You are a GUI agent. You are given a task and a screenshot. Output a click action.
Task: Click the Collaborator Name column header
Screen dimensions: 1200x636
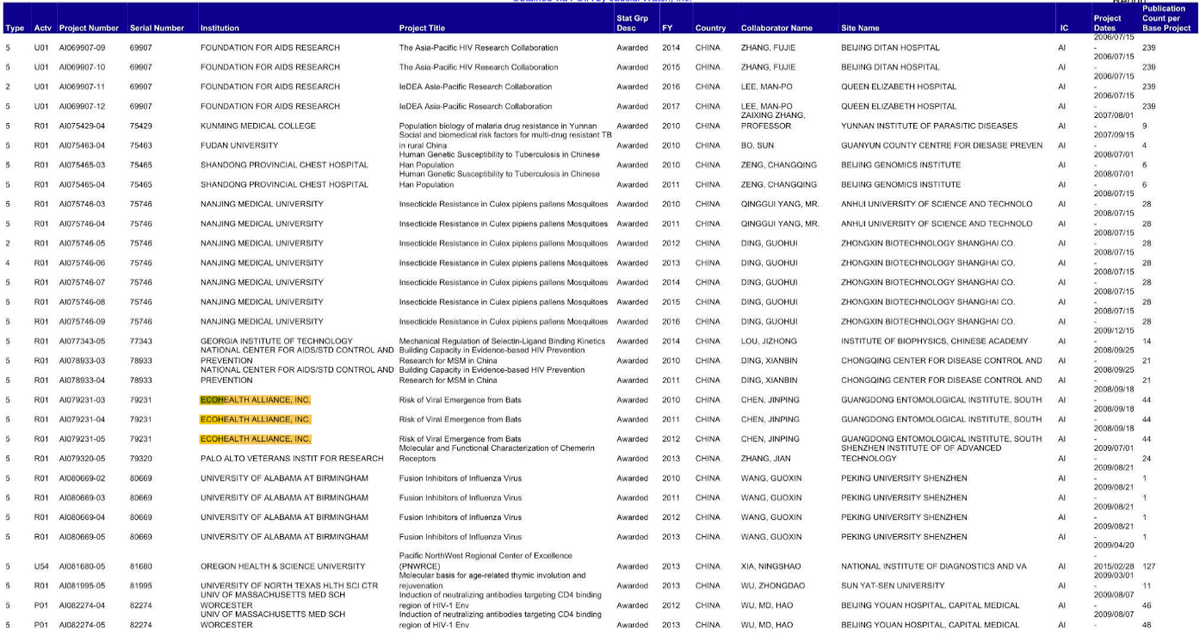click(776, 28)
